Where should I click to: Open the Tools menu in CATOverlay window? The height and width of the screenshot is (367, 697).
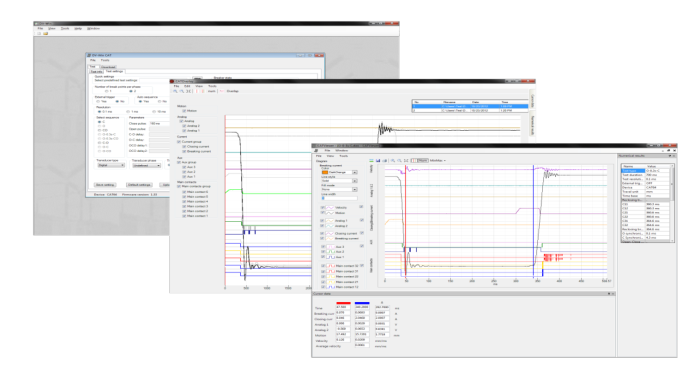click(x=212, y=86)
